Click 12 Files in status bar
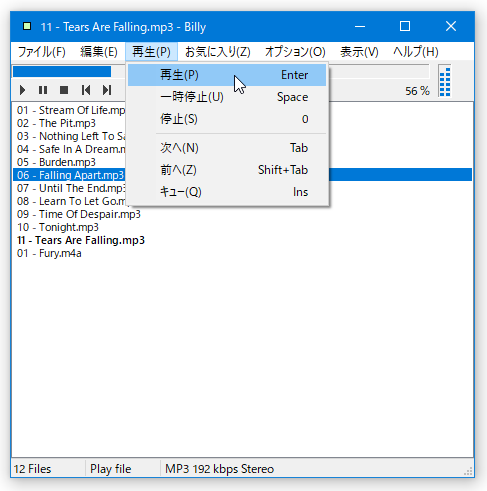Screen dimensions: 487x491 32,469
